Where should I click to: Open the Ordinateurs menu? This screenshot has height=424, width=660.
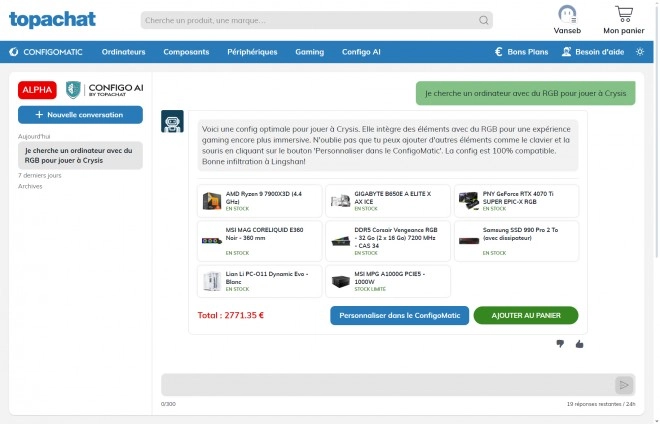123,52
